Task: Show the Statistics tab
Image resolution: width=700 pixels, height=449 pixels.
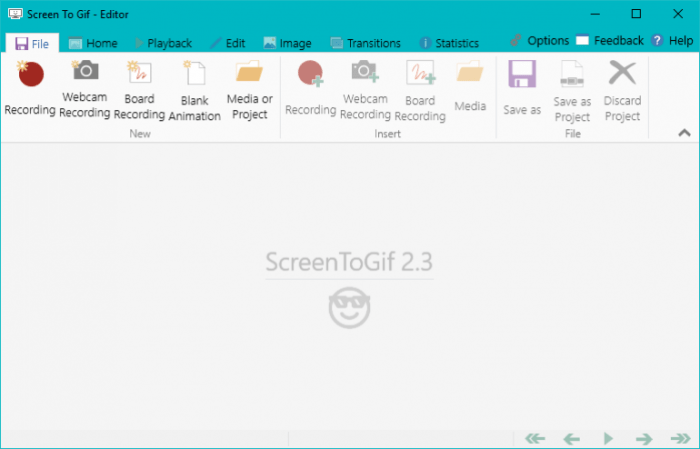Action: (449, 43)
